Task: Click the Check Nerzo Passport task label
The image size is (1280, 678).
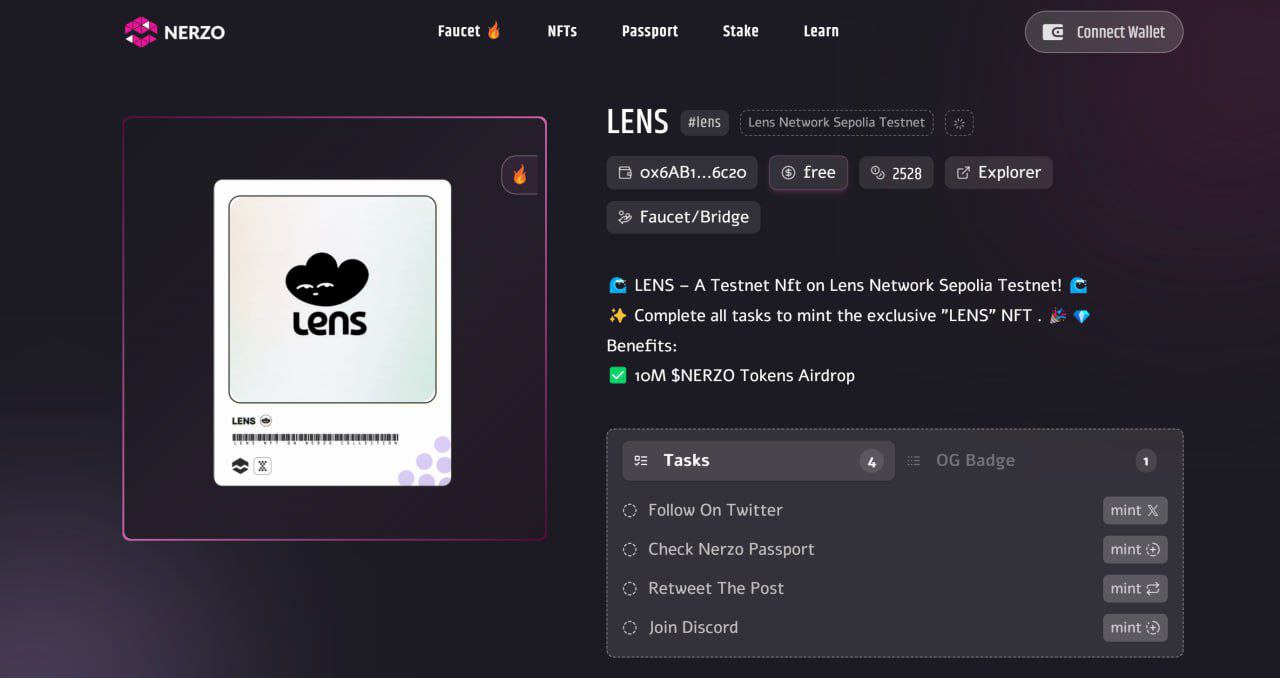Action: click(731, 549)
